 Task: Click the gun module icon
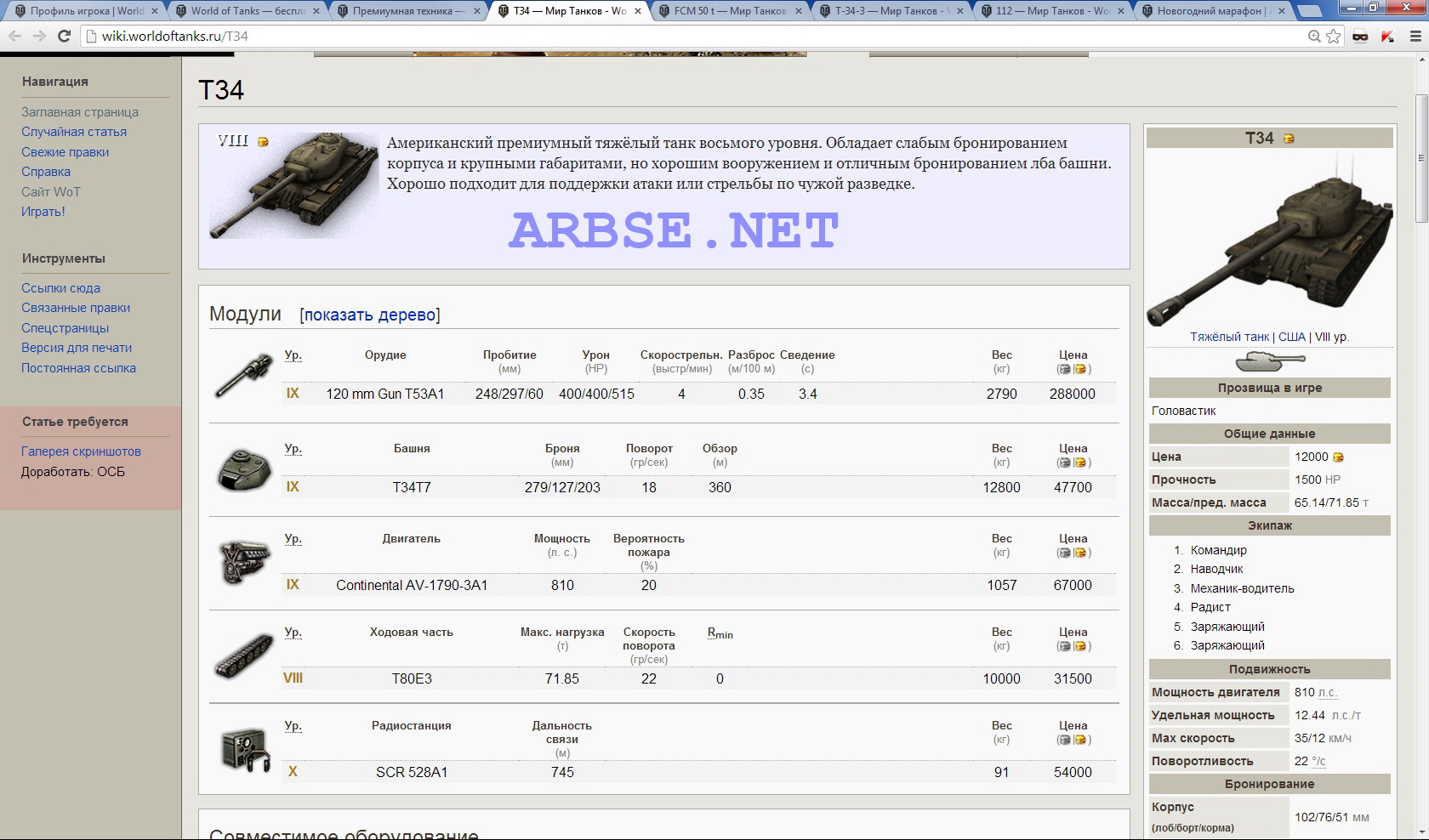click(x=245, y=375)
